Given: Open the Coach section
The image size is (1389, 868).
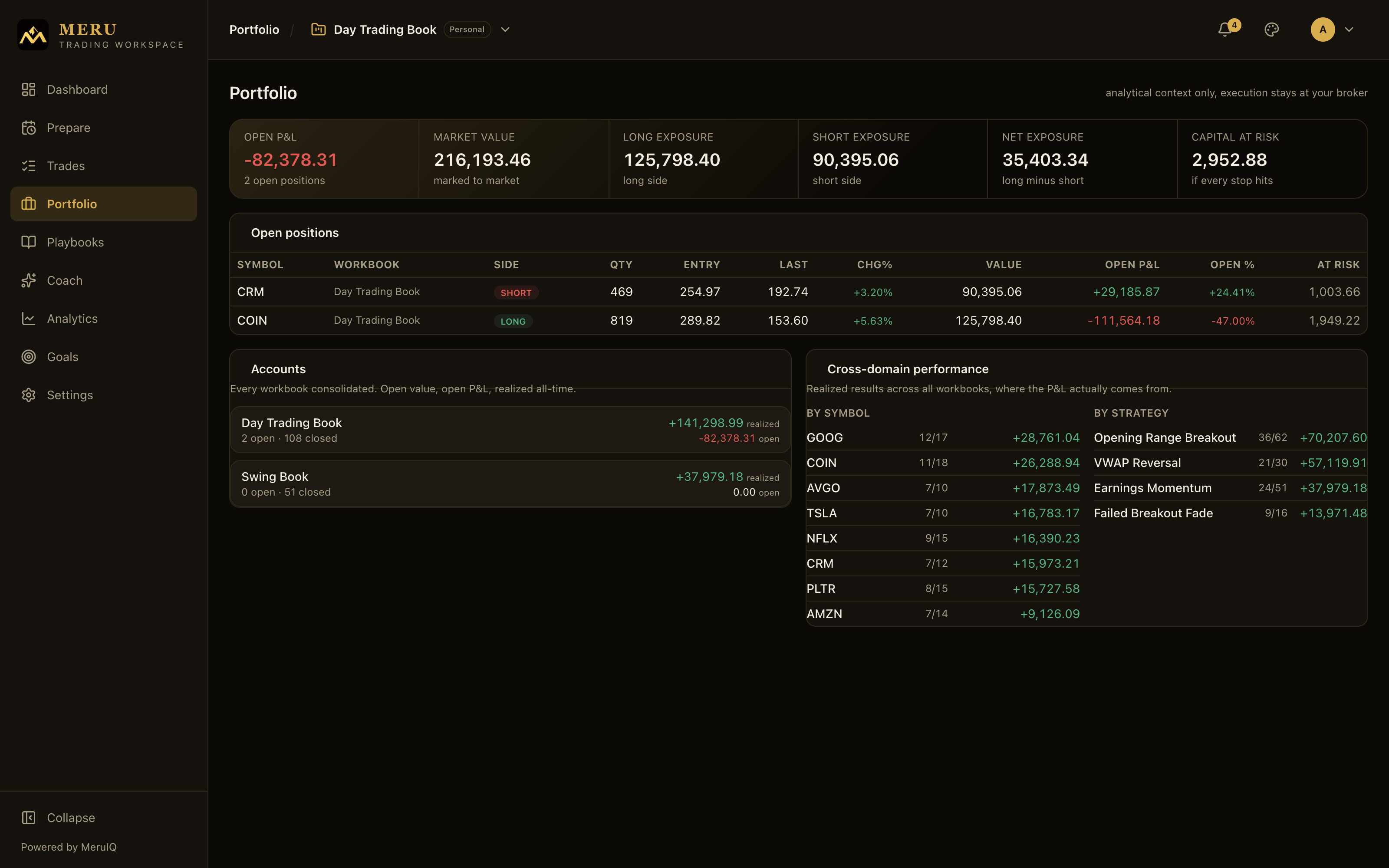Looking at the screenshot, I should 103,280.
